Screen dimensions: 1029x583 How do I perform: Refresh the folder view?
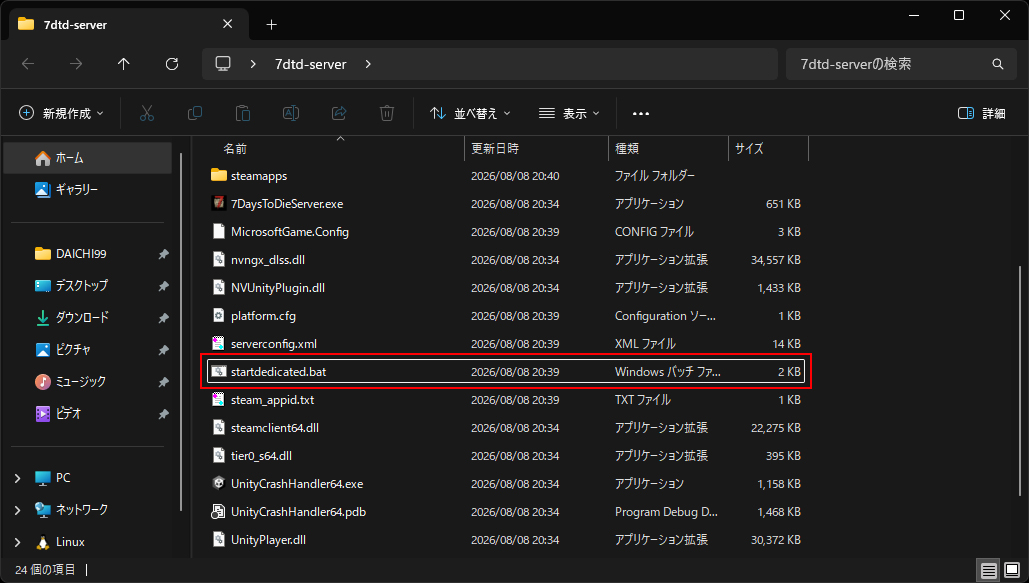pyautogui.click(x=172, y=64)
